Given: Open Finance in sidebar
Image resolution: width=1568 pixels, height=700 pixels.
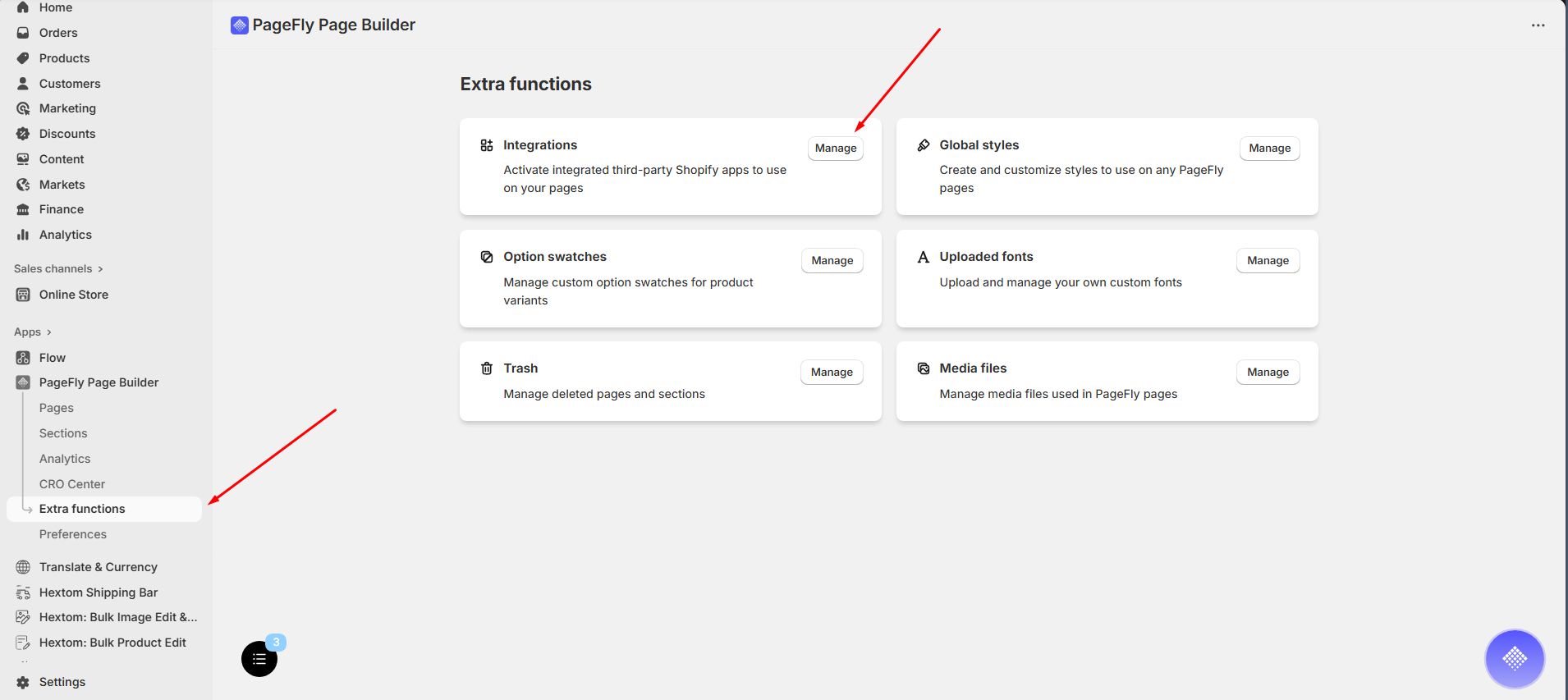Looking at the screenshot, I should (x=62, y=209).
